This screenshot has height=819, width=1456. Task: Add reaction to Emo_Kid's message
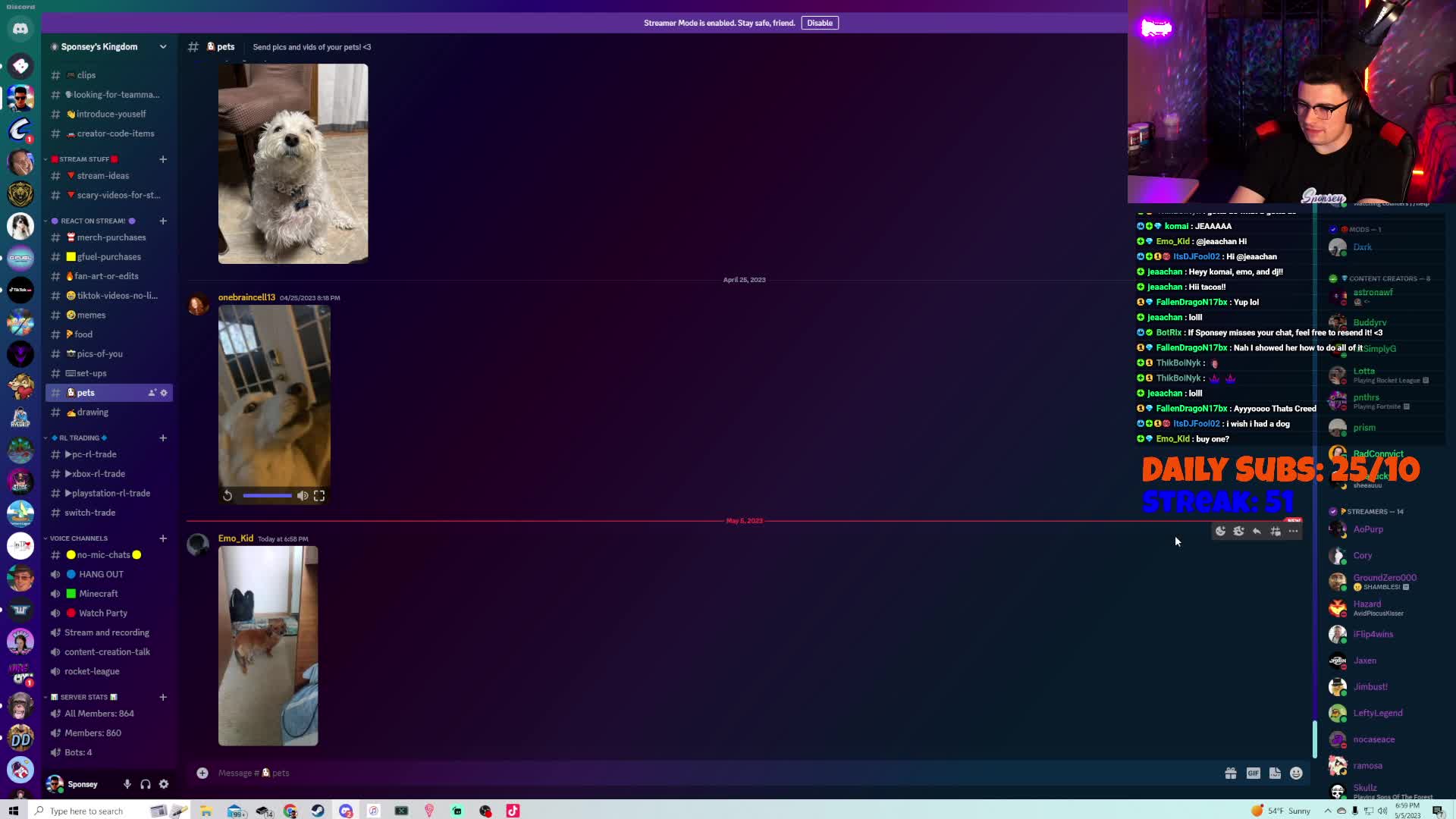(x=1220, y=531)
